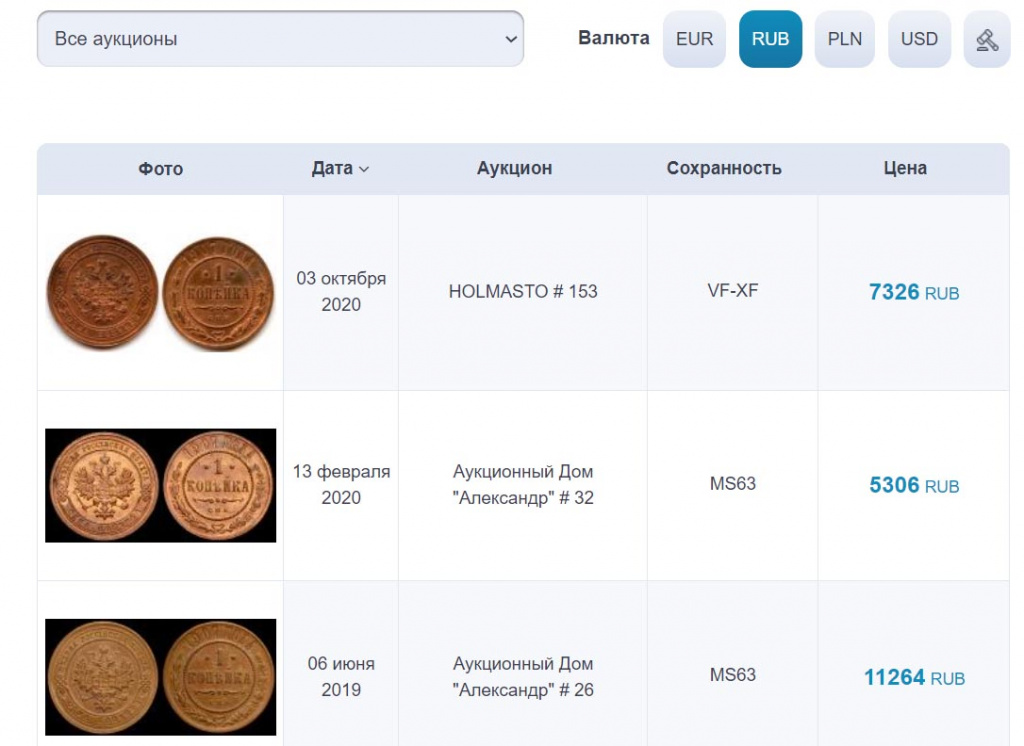The height and width of the screenshot is (746, 1024).
Task: Click the 11264 RUB price
Action: 913,677
